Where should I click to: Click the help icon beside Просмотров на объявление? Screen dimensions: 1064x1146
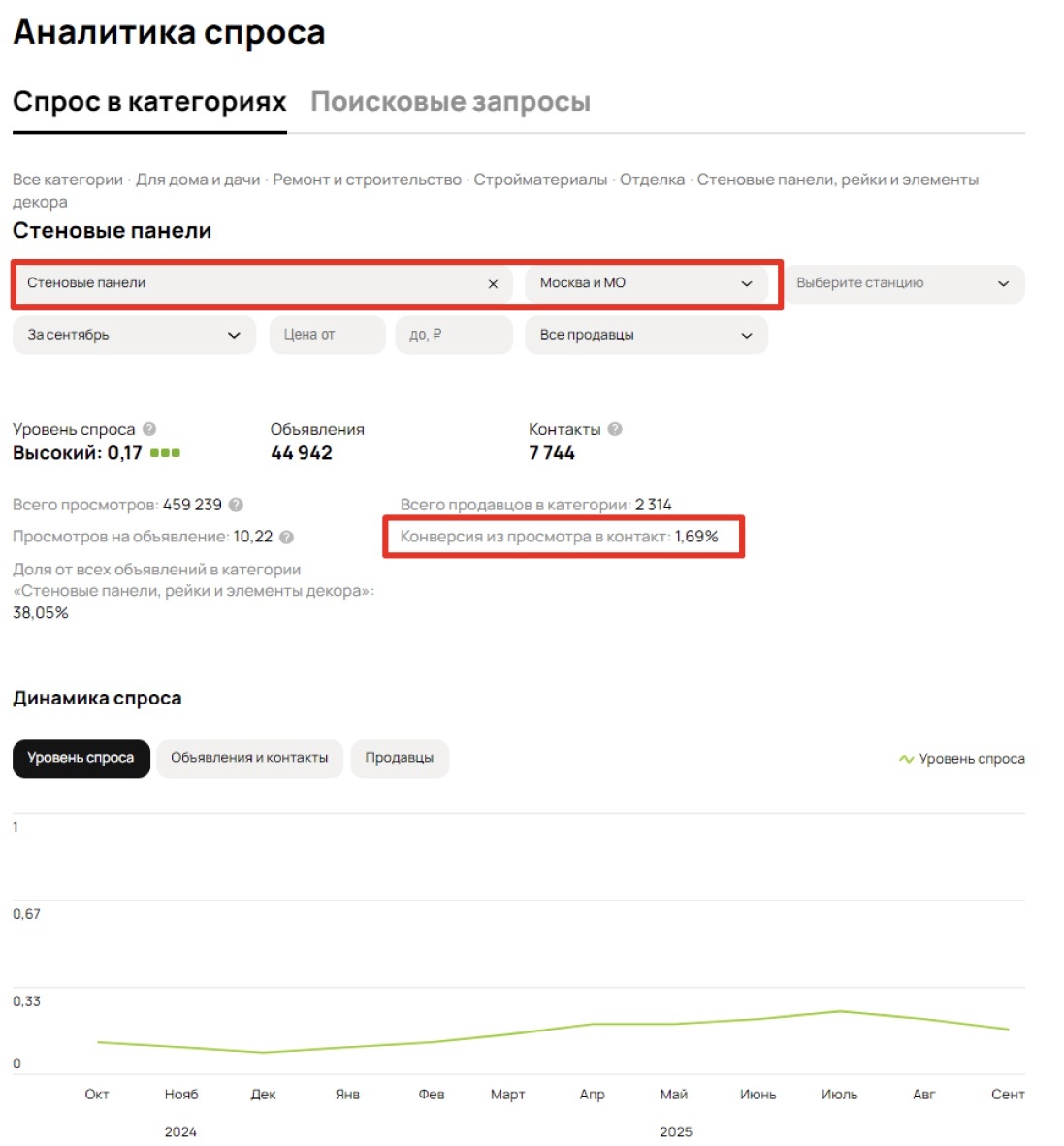[x=284, y=535]
